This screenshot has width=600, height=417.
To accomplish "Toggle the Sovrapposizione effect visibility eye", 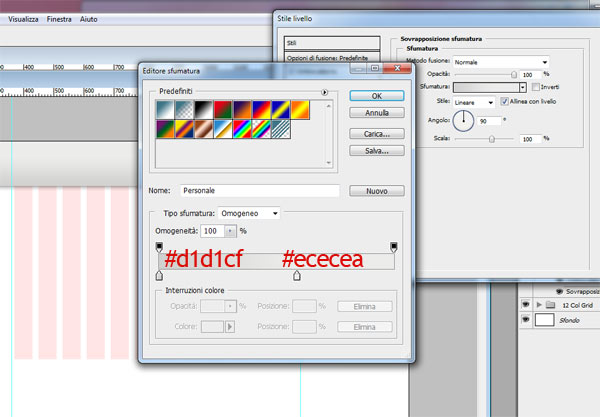I will (559, 292).
